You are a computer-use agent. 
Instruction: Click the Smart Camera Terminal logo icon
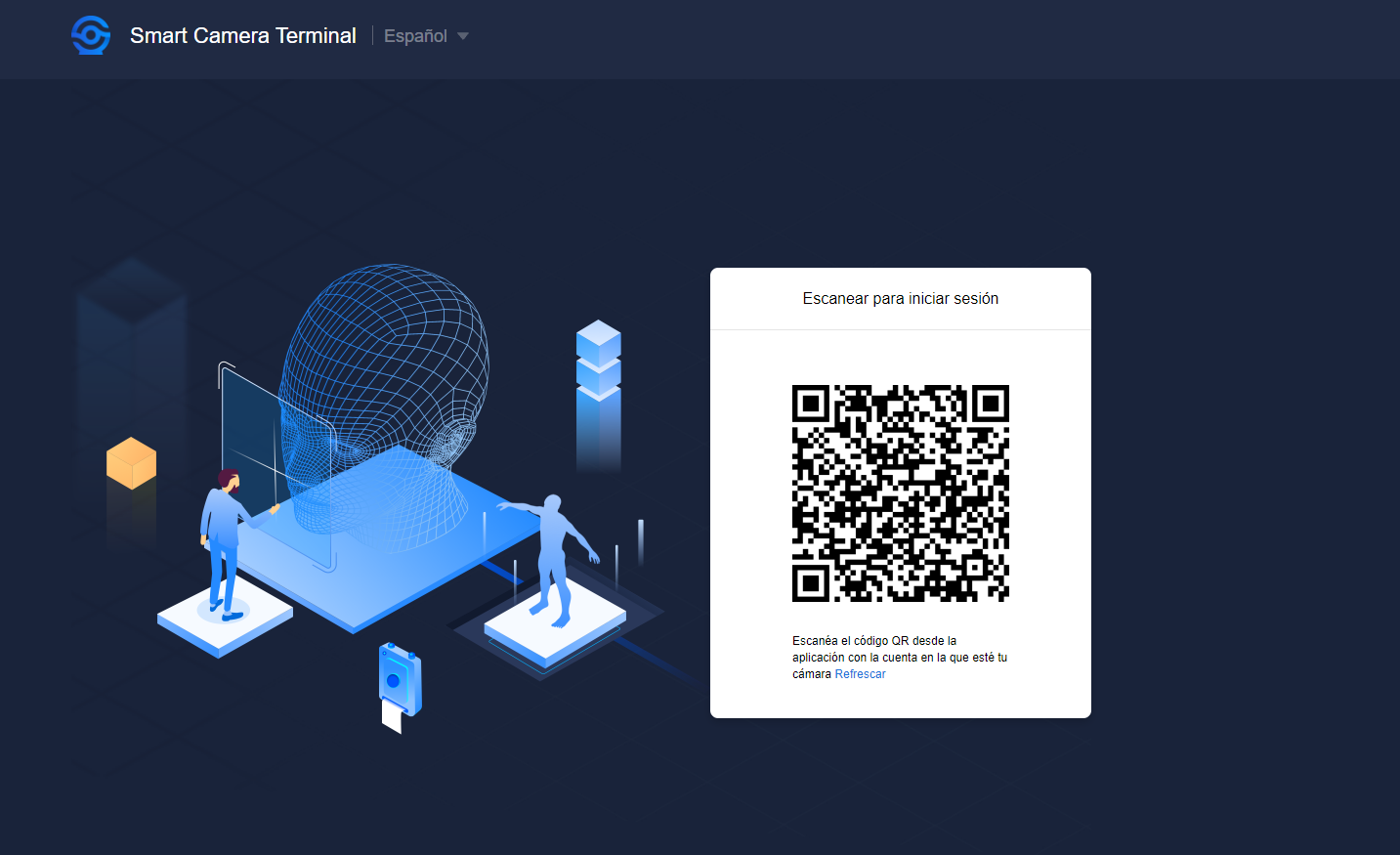coord(91,35)
